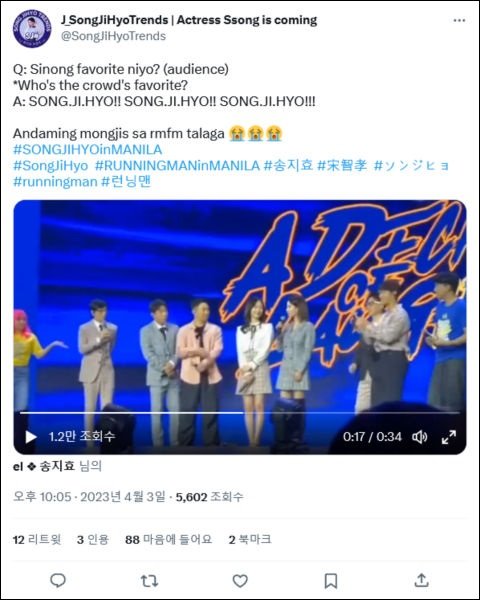Open the #SONGJIHYOinMANILA hashtag
Screen dimensions: 480x600
[x=88, y=150]
